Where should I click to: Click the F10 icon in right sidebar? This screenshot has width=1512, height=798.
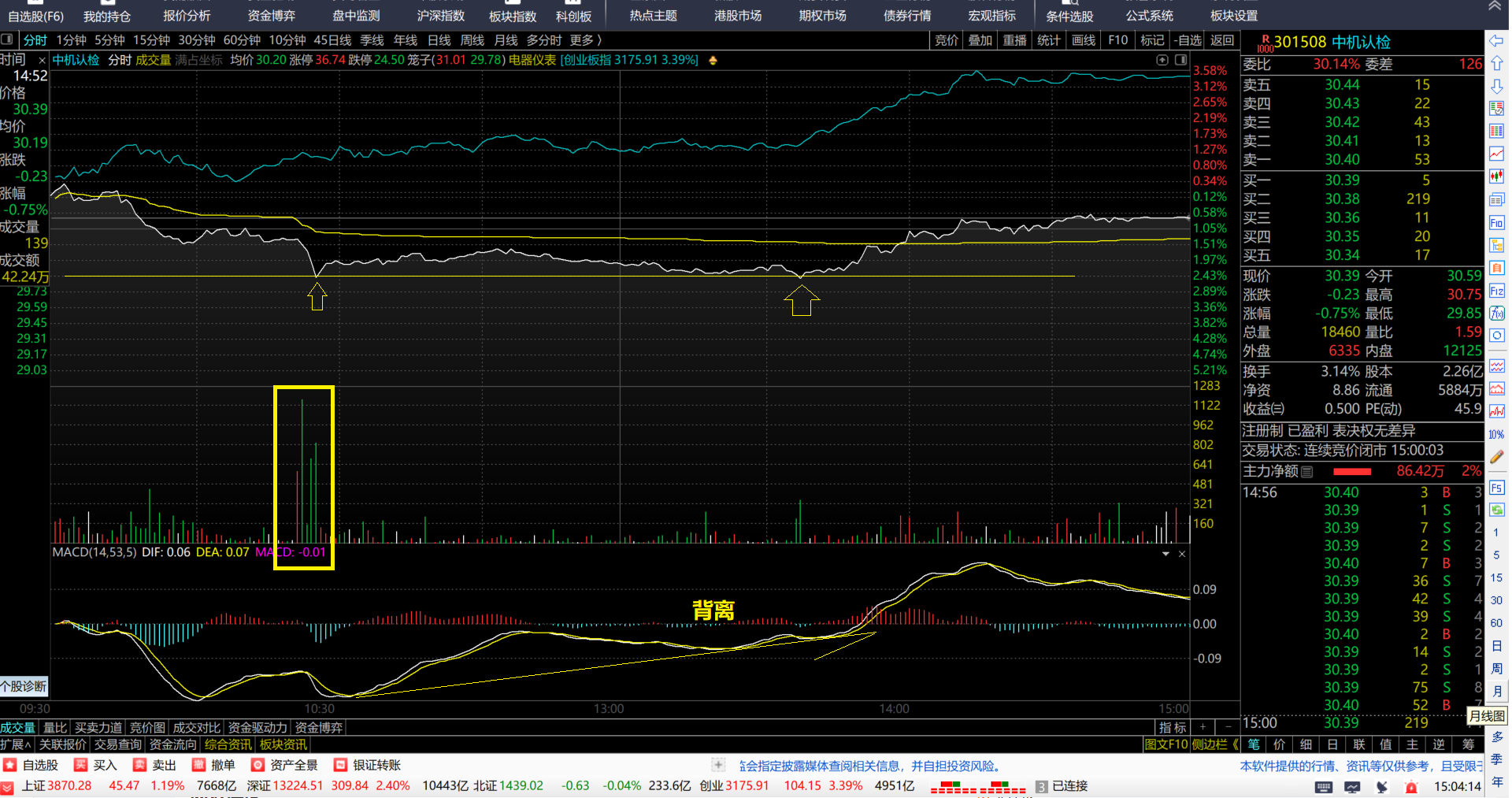tap(1496, 222)
